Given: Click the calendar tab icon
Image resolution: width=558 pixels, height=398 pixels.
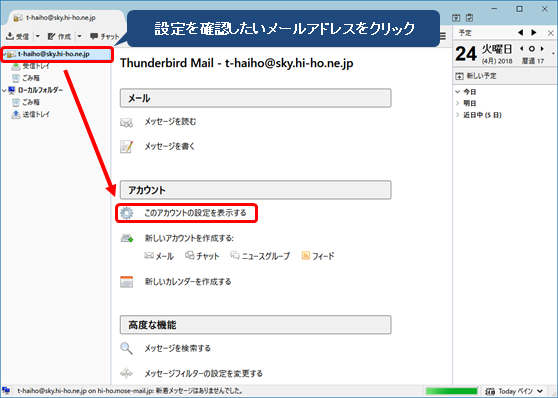Looking at the screenshot, I should (x=456, y=17).
